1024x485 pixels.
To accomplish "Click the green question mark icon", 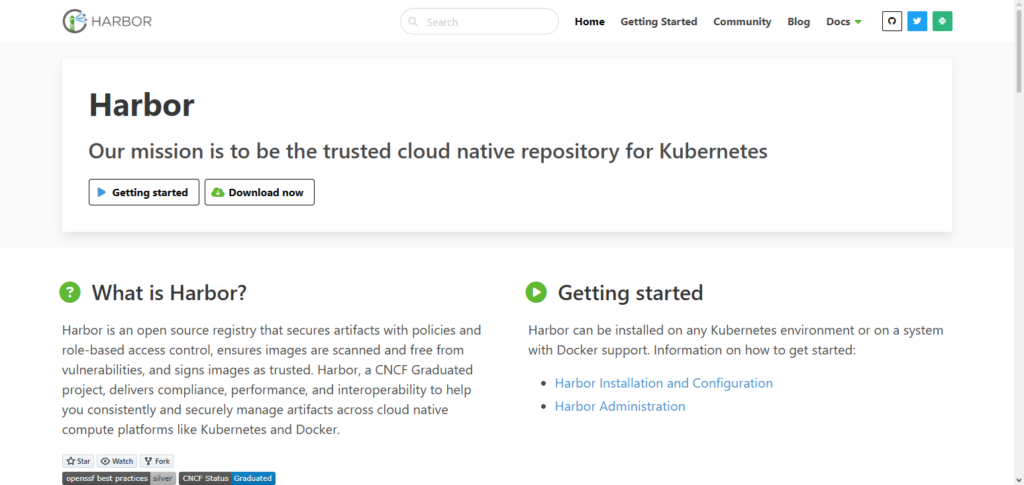I will 69,292.
